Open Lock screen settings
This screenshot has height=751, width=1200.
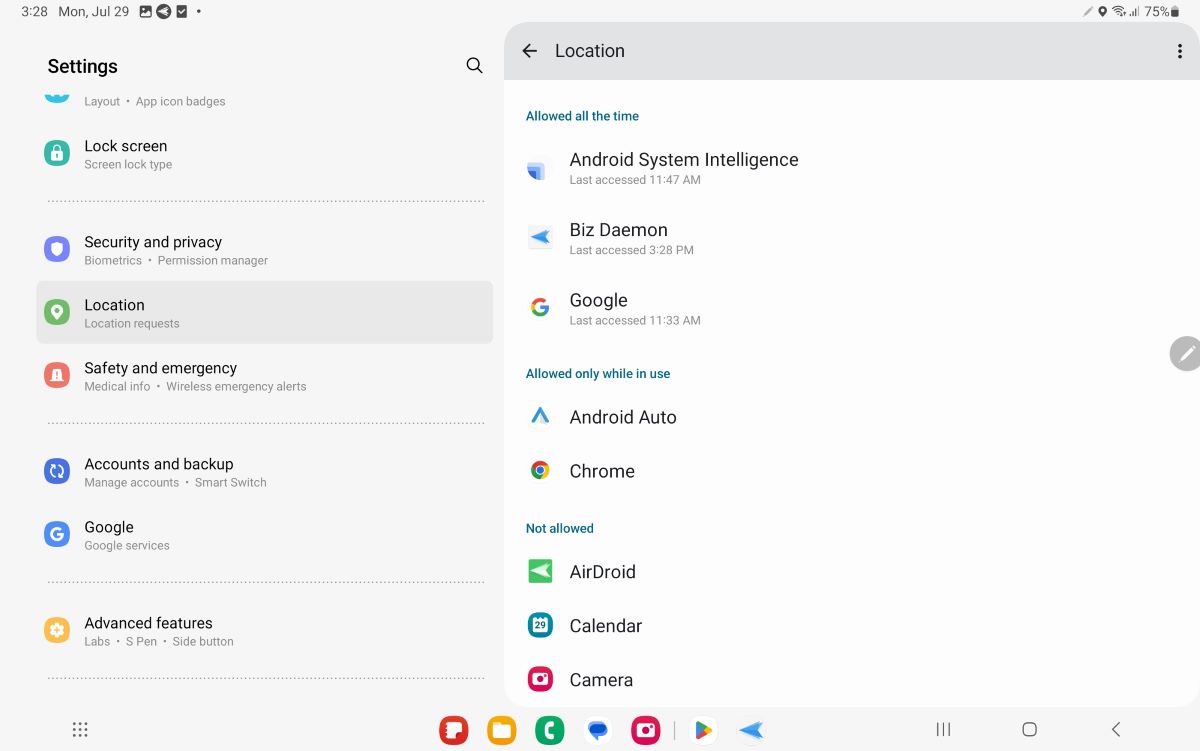[x=125, y=153]
